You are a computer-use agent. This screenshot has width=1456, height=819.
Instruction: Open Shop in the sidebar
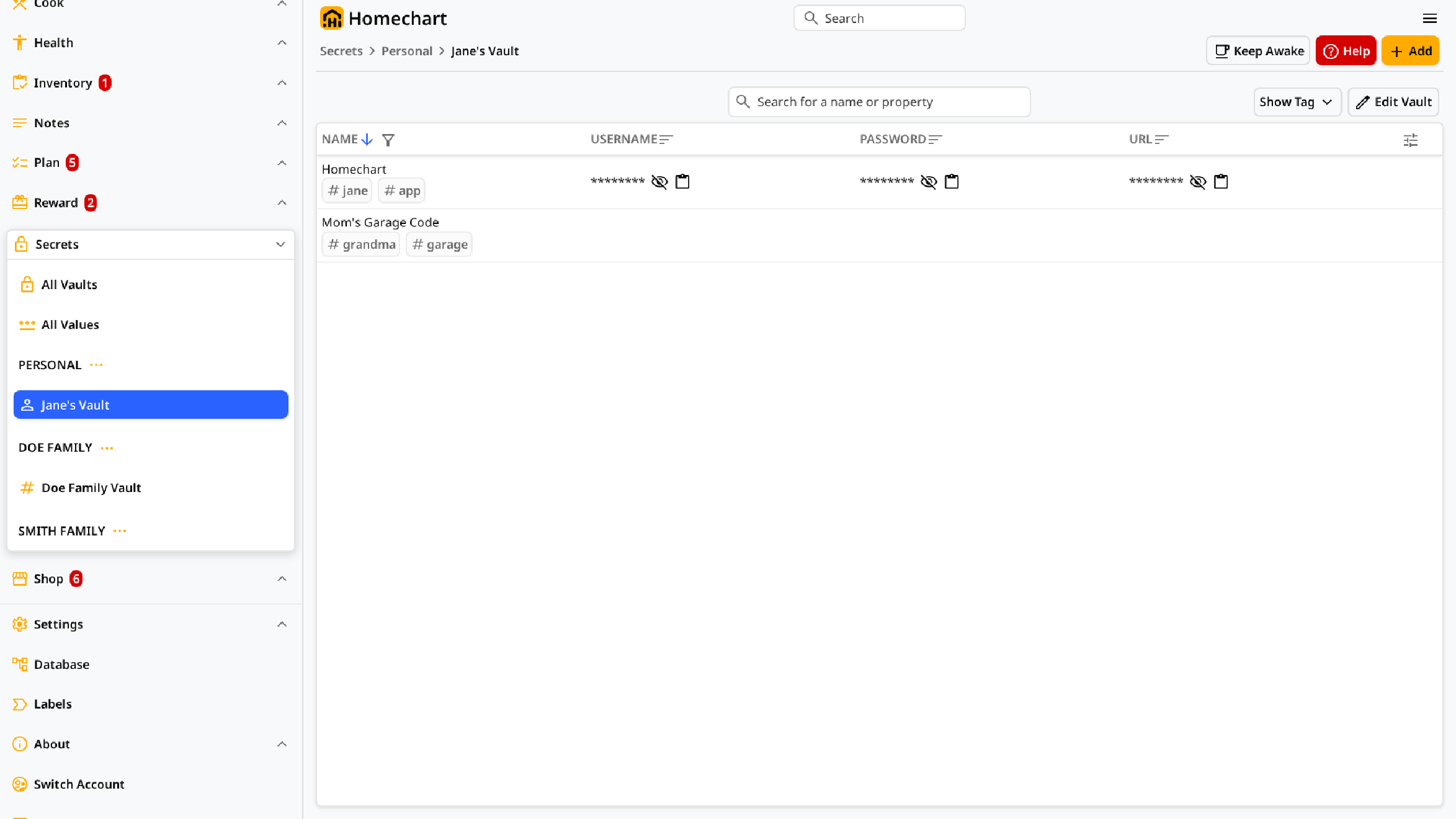pos(48,579)
